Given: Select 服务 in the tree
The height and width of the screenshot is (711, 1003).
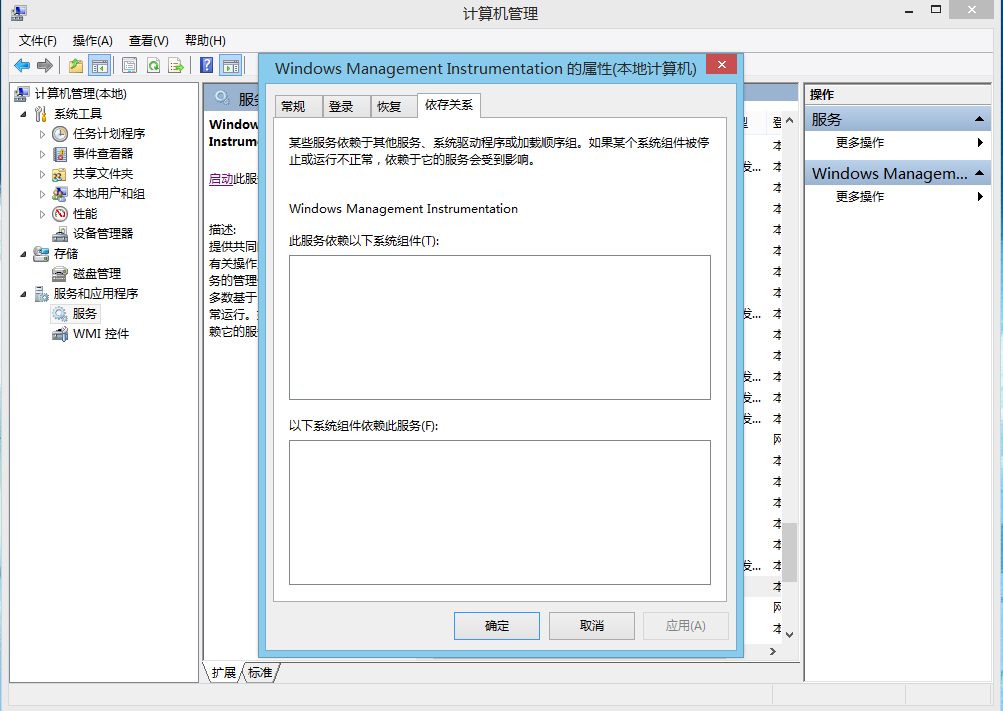Looking at the screenshot, I should [x=84, y=313].
